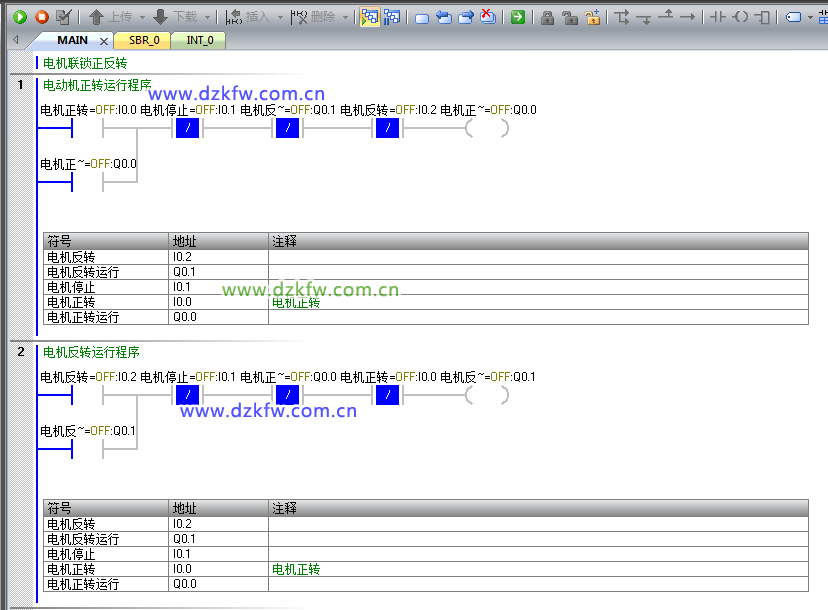828x610 pixels.
Task: Insert a normally open contact
Action: click(717, 17)
